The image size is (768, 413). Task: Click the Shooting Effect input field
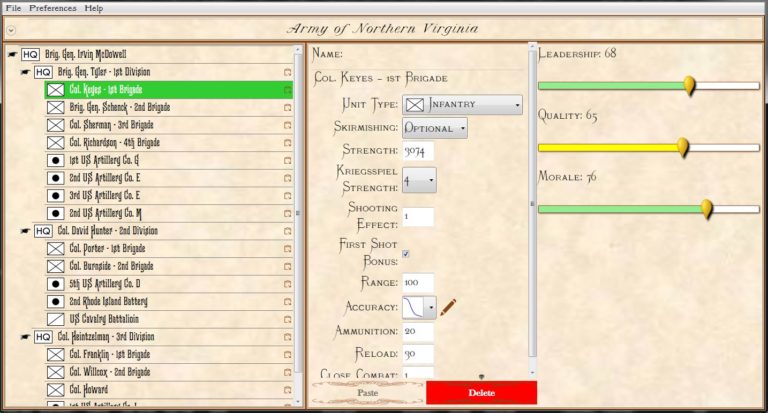point(418,217)
